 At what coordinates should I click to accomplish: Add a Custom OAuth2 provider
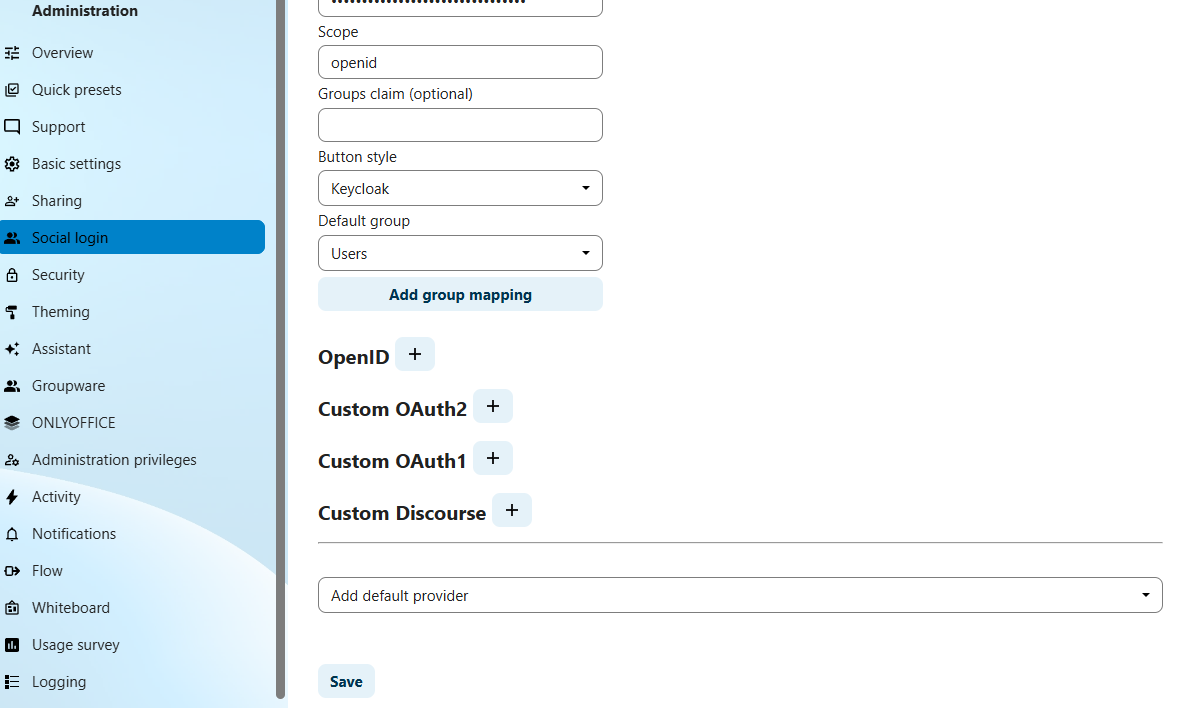(x=493, y=406)
